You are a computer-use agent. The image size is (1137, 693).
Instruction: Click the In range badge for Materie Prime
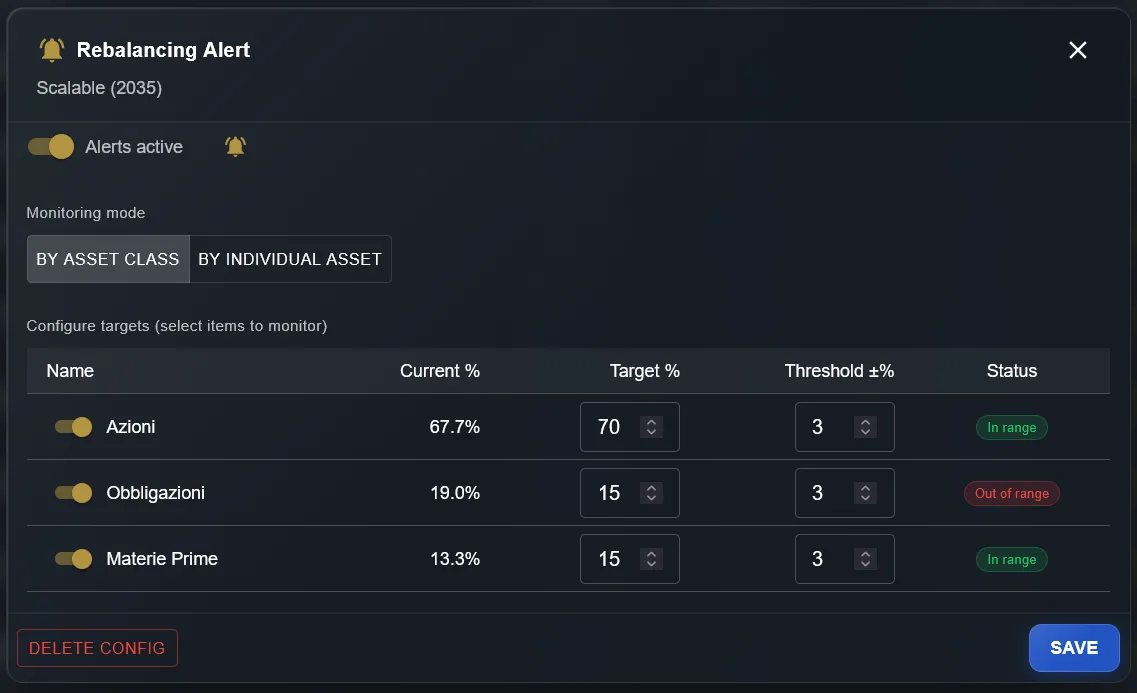[x=1011, y=559]
